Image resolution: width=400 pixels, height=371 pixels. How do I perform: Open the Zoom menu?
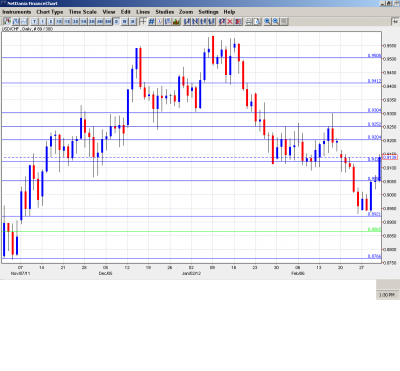pos(186,12)
